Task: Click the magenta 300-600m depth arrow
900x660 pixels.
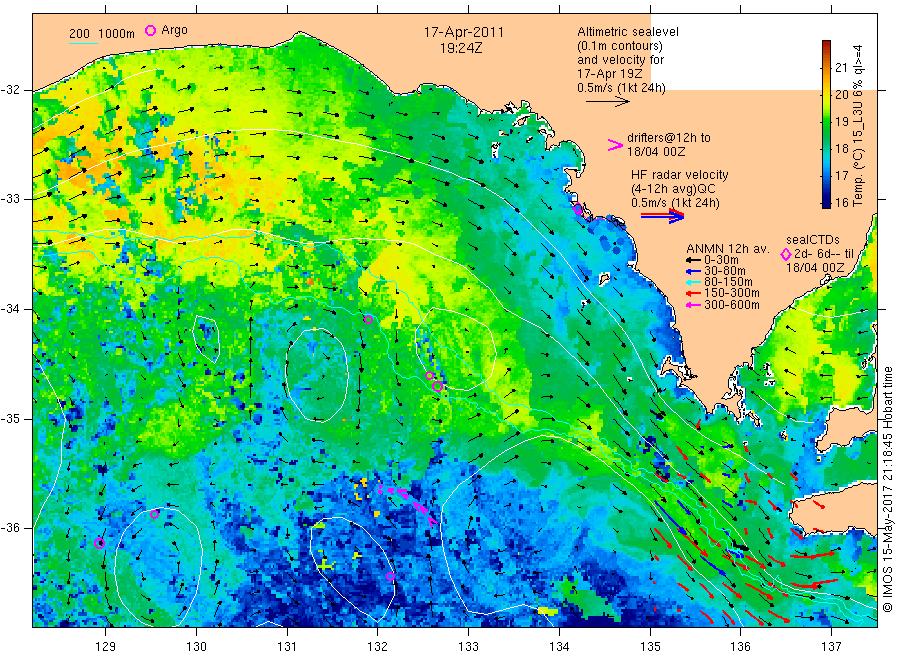Action: tap(693, 305)
